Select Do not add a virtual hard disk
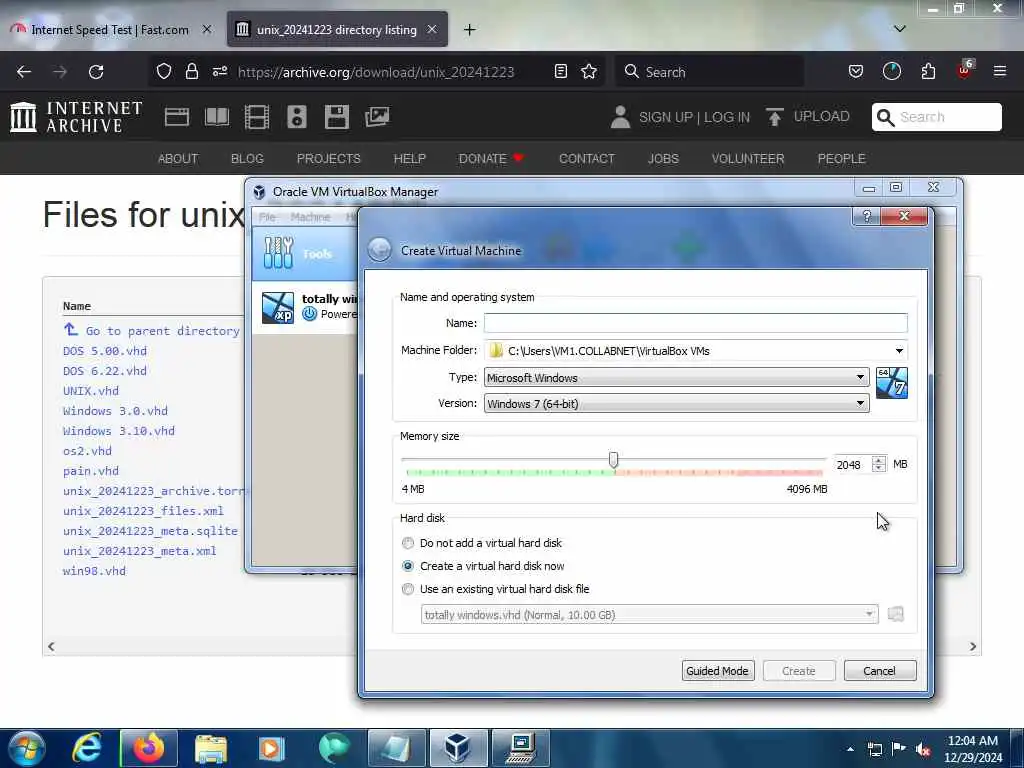Viewport: 1024px width, 768px height. (482, 543)
